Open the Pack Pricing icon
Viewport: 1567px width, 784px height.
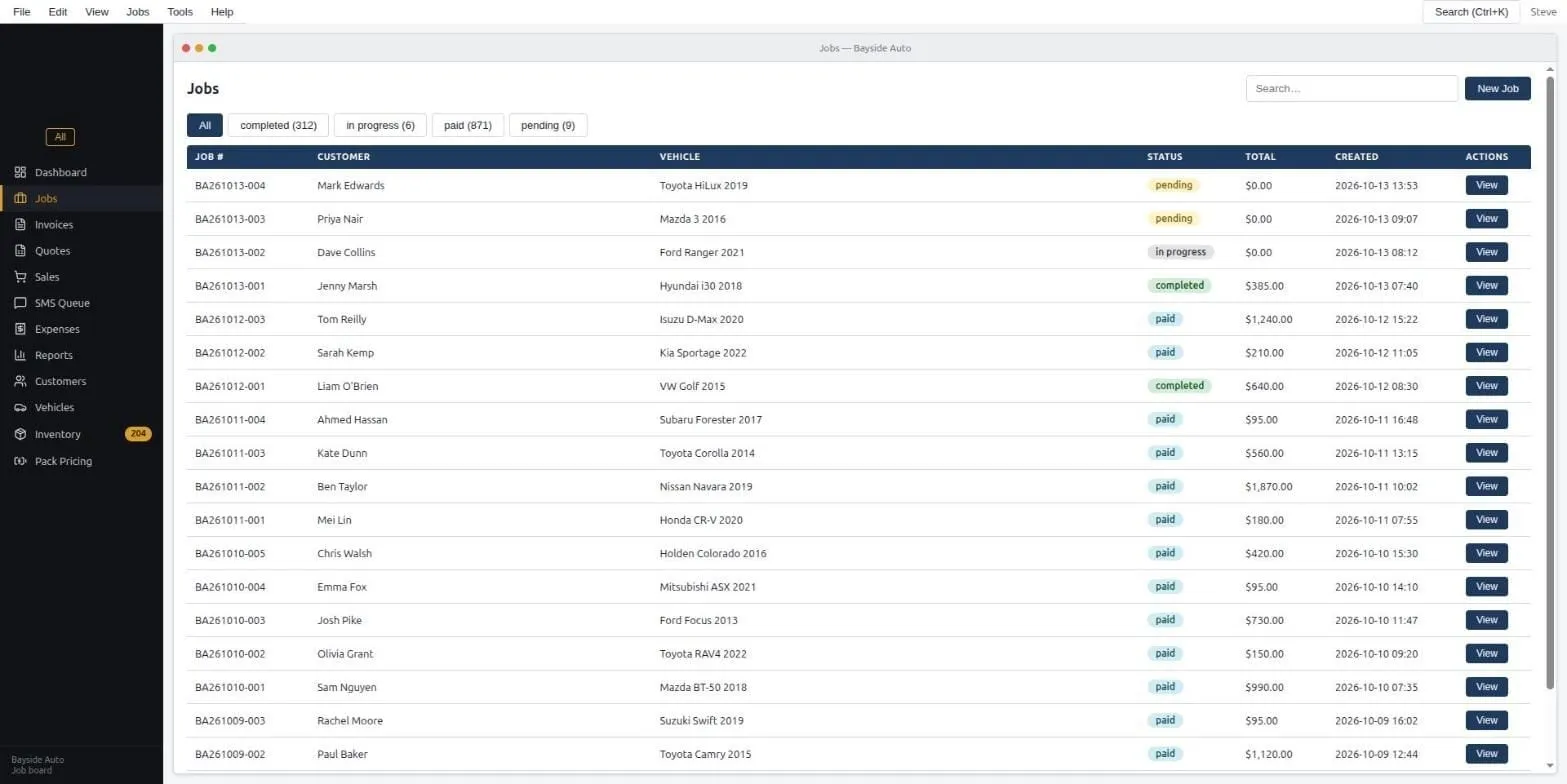(20, 461)
